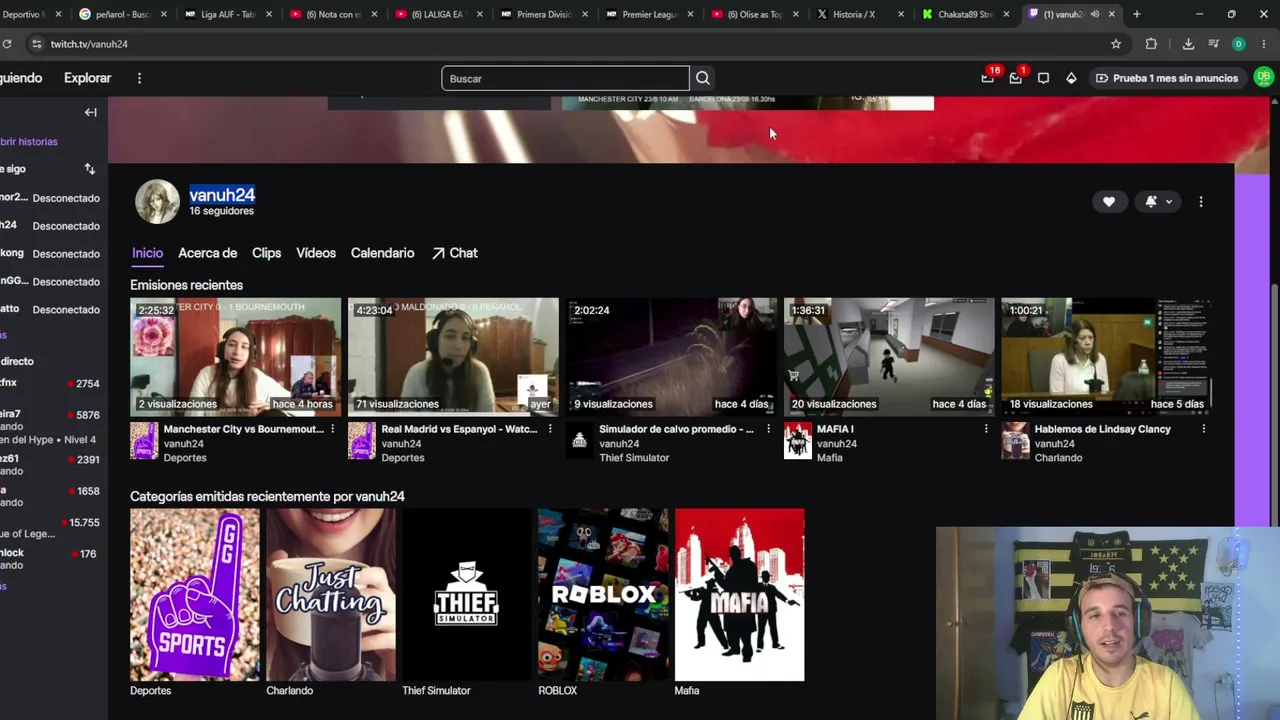Open options for Manchester City vs Bournemouth video
The width and height of the screenshot is (1280, 720).
[332, 429]
